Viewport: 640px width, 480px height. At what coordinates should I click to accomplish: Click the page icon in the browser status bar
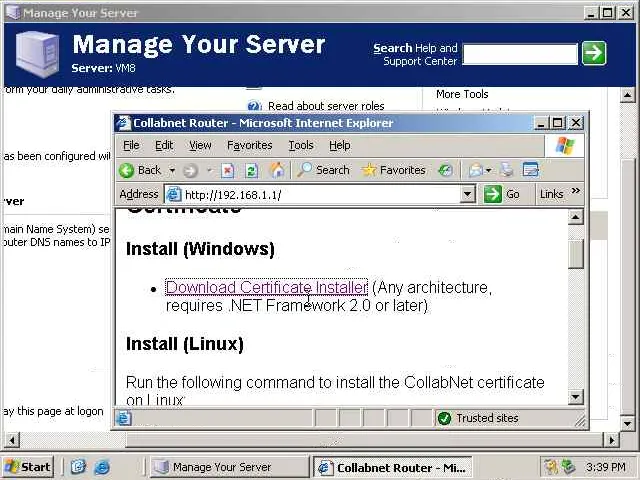click(123, 418)
